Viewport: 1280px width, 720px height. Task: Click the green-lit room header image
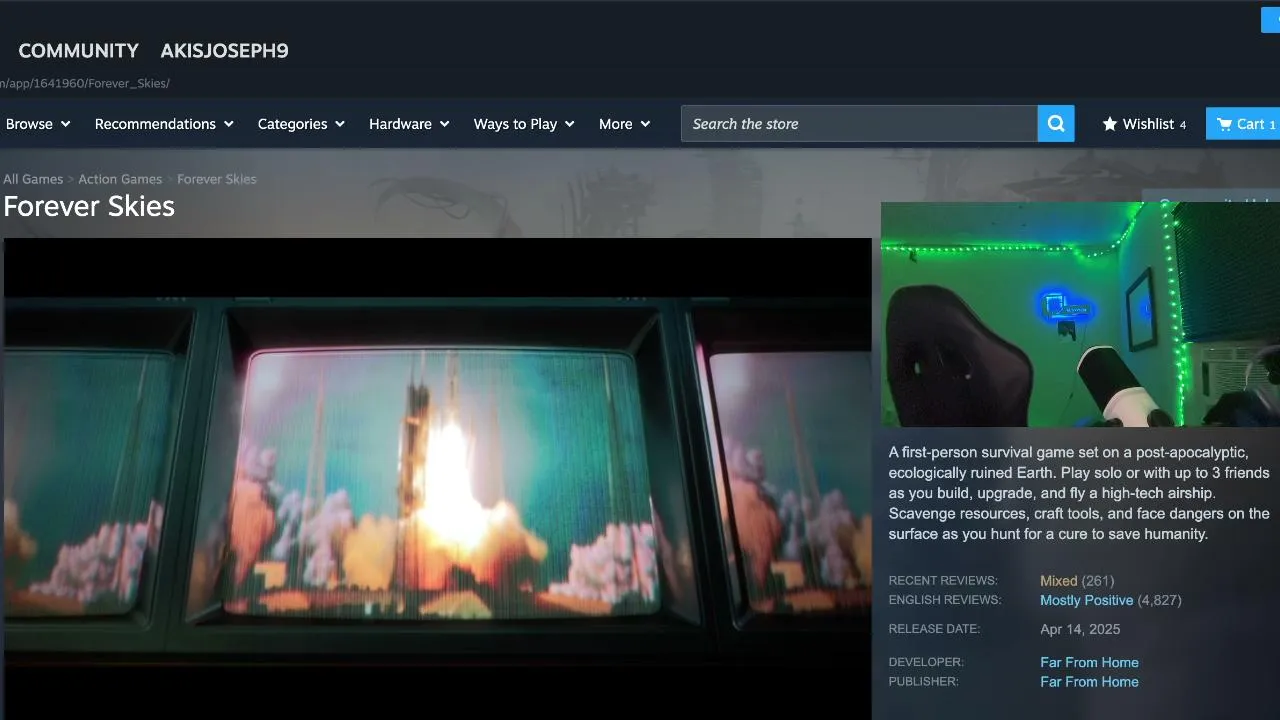pos(1080,314)
